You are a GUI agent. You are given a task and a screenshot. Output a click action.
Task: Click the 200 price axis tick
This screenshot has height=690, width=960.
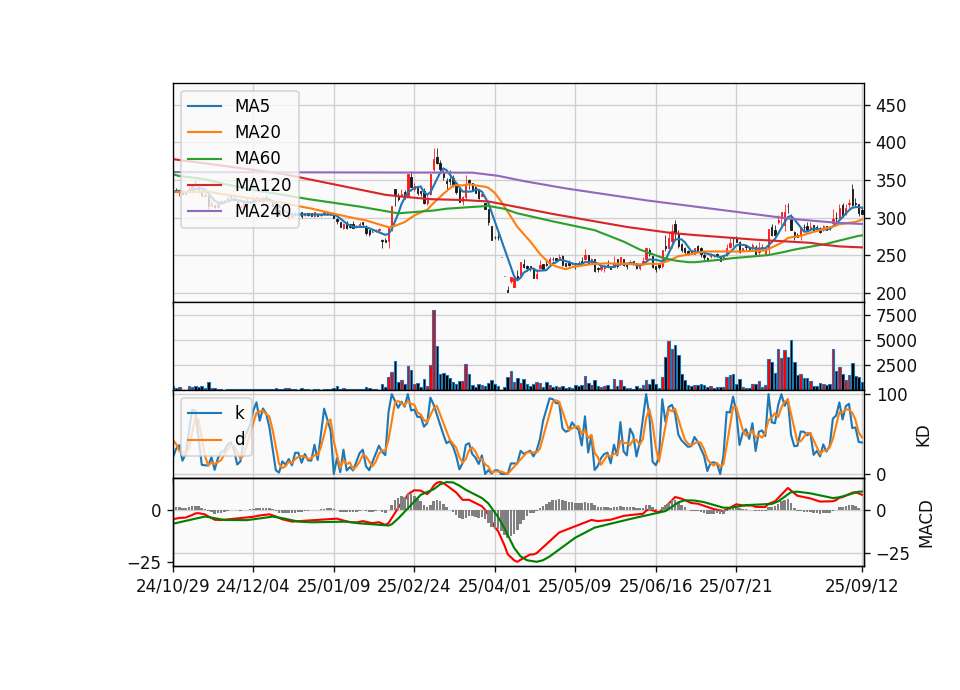tap(891, 294)
